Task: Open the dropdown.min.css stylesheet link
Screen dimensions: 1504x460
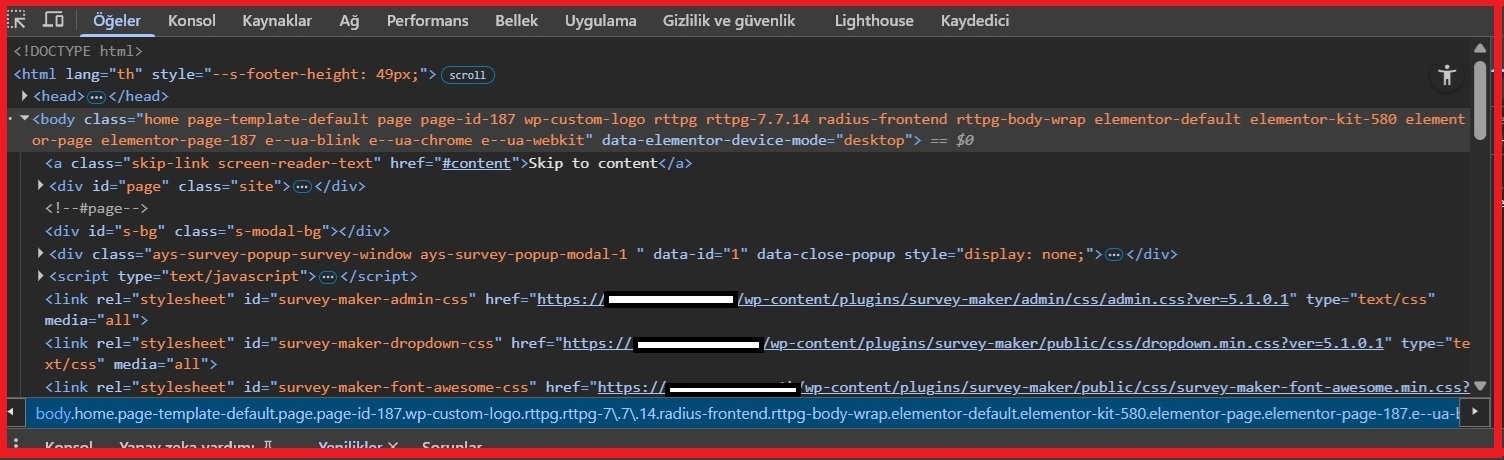Action: tap(974, 344)
